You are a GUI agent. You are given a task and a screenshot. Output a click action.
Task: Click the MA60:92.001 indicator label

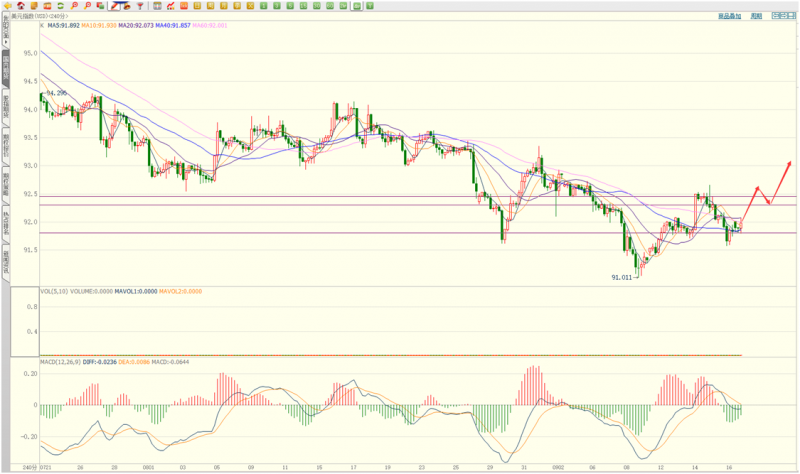[210, 26]
